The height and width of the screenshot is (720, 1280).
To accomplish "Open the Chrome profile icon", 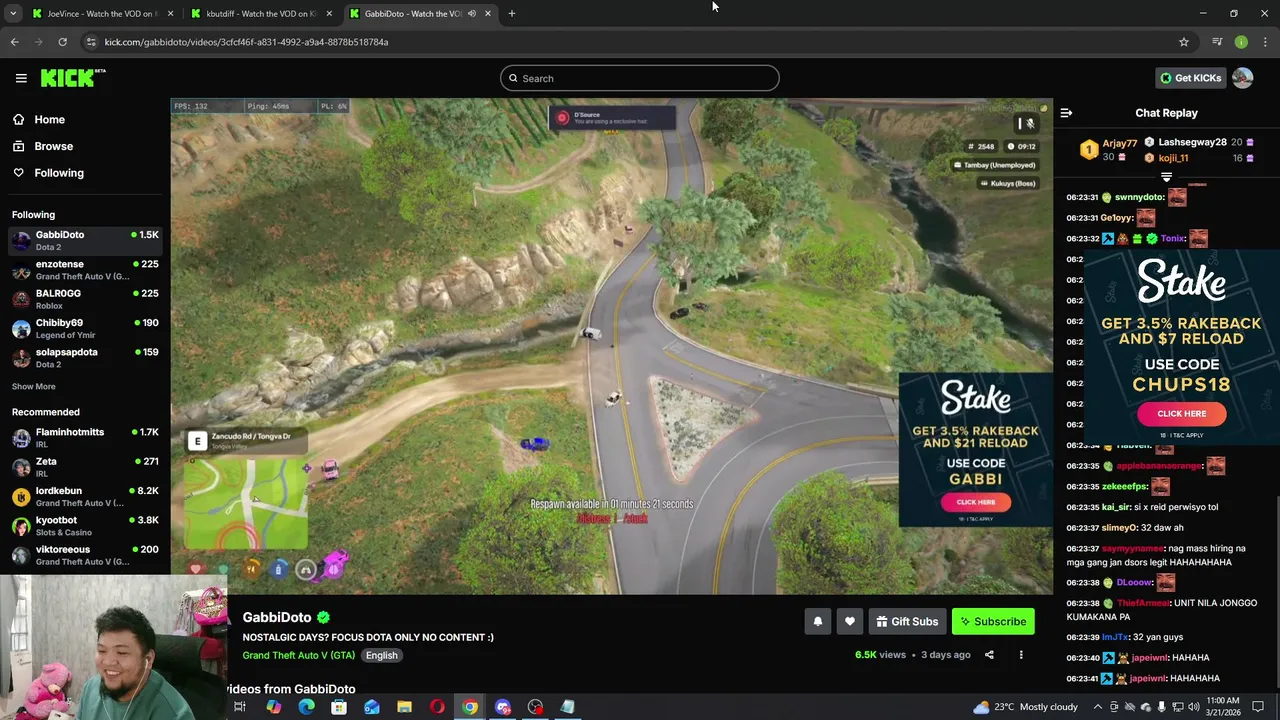I will [x=1241, y=42].
